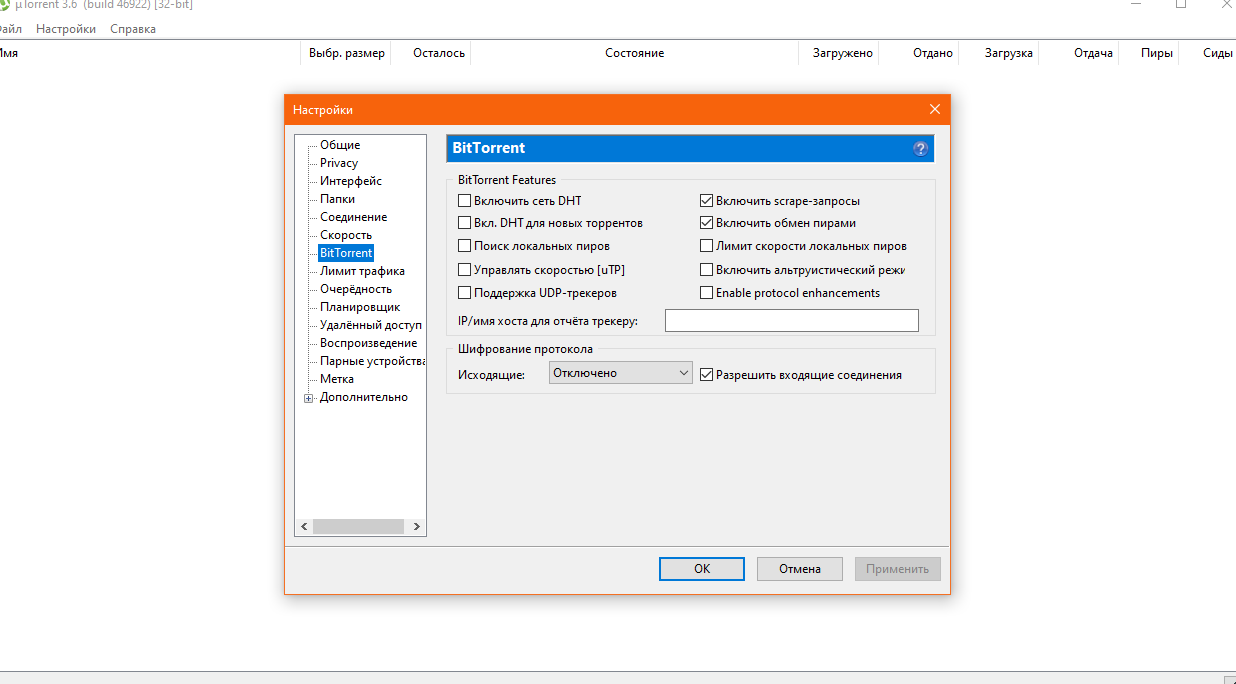Confirm settings with OK button
This screenshot has width=1236, height=684.
(x=702, y=569)
